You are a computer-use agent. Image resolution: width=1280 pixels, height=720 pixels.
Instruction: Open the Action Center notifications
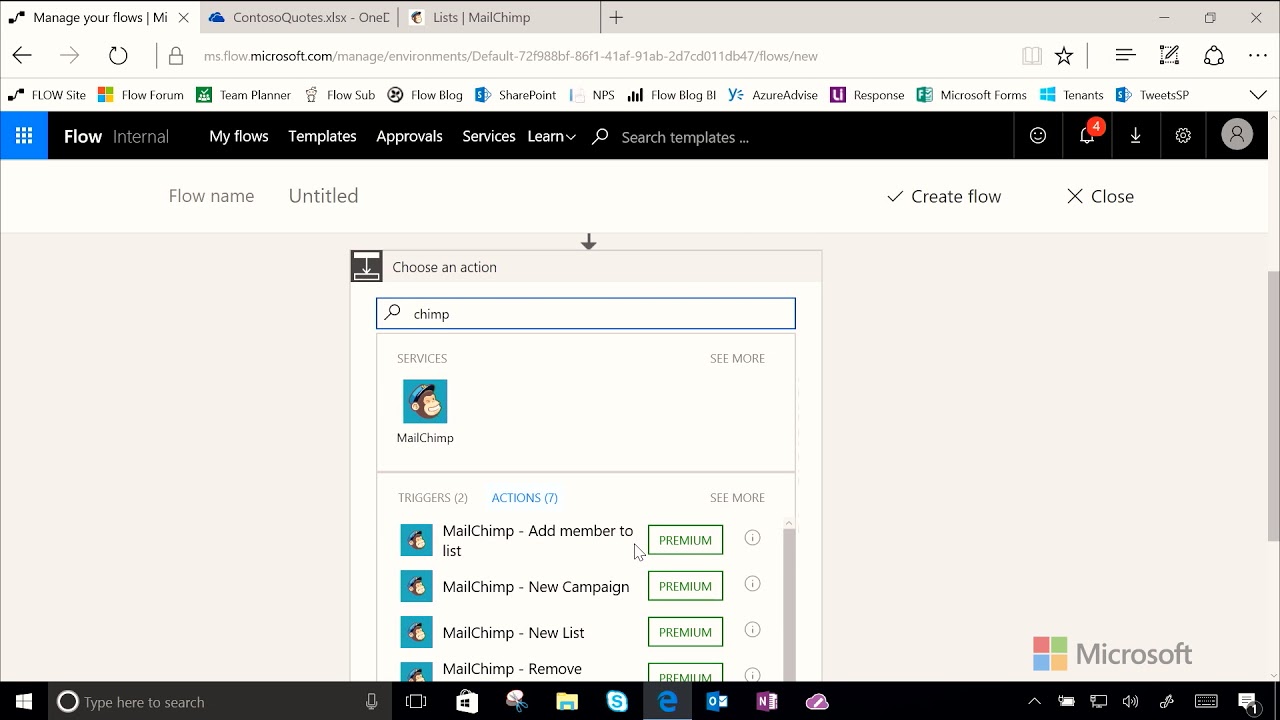coord(1247,702)
